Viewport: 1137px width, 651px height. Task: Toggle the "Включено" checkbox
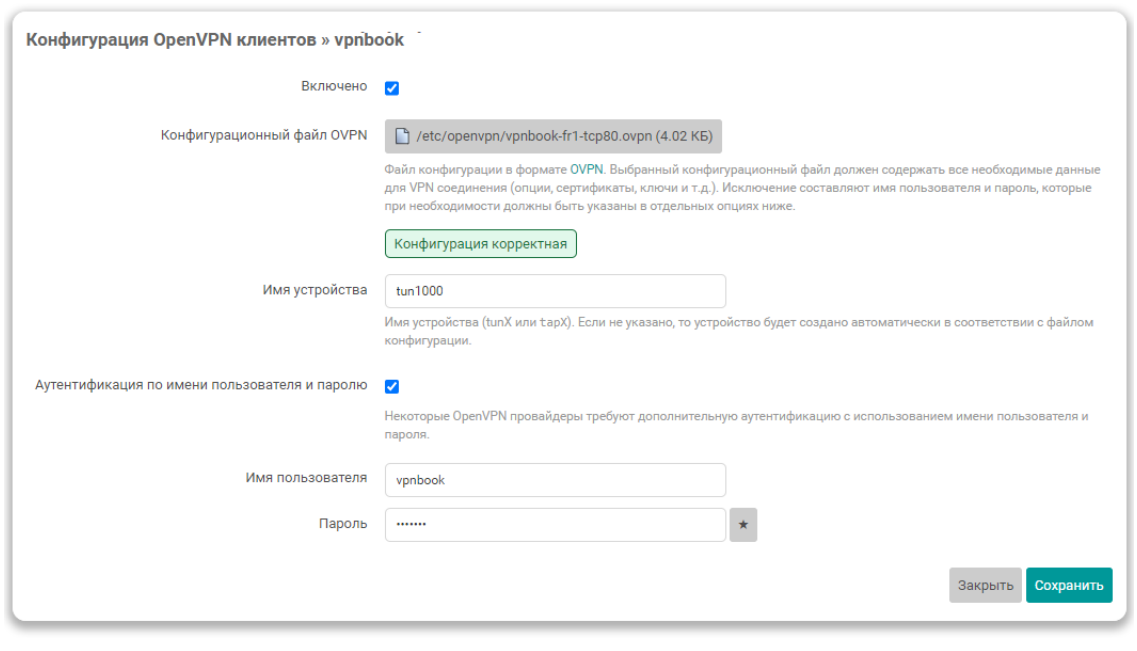pos(392,88)
